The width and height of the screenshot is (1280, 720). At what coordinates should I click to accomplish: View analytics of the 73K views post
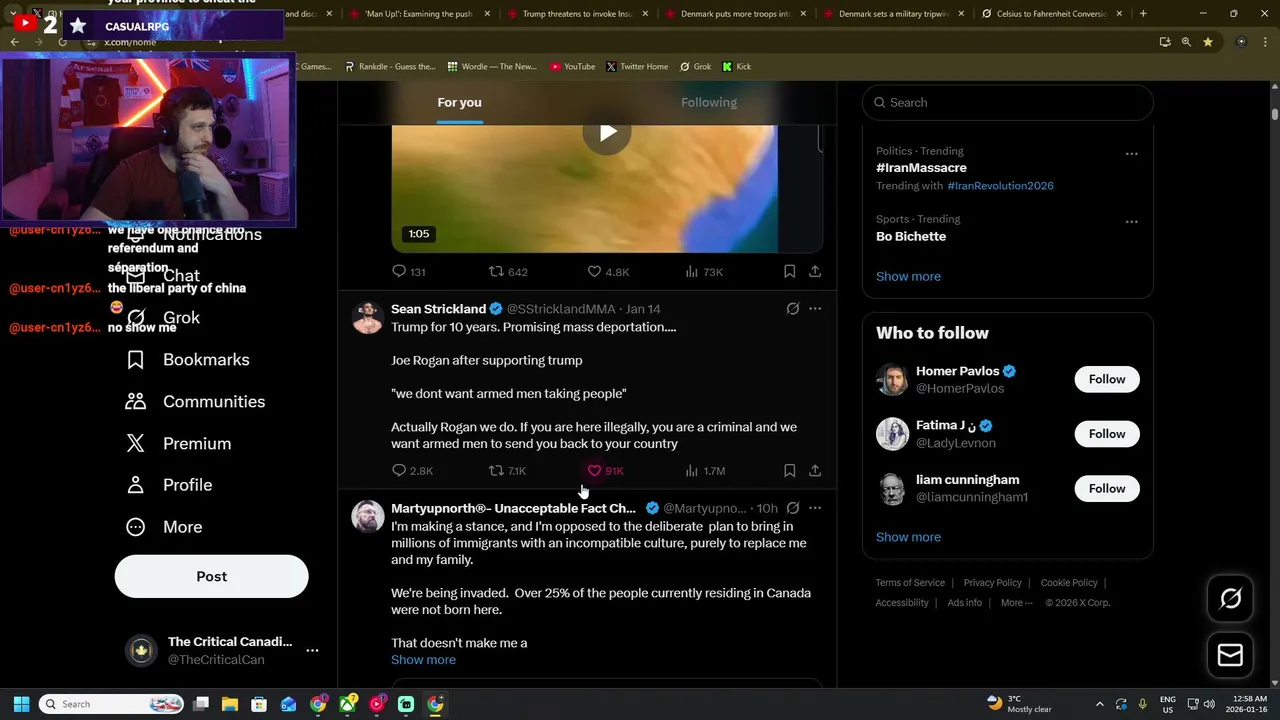(x=704, y=272)
